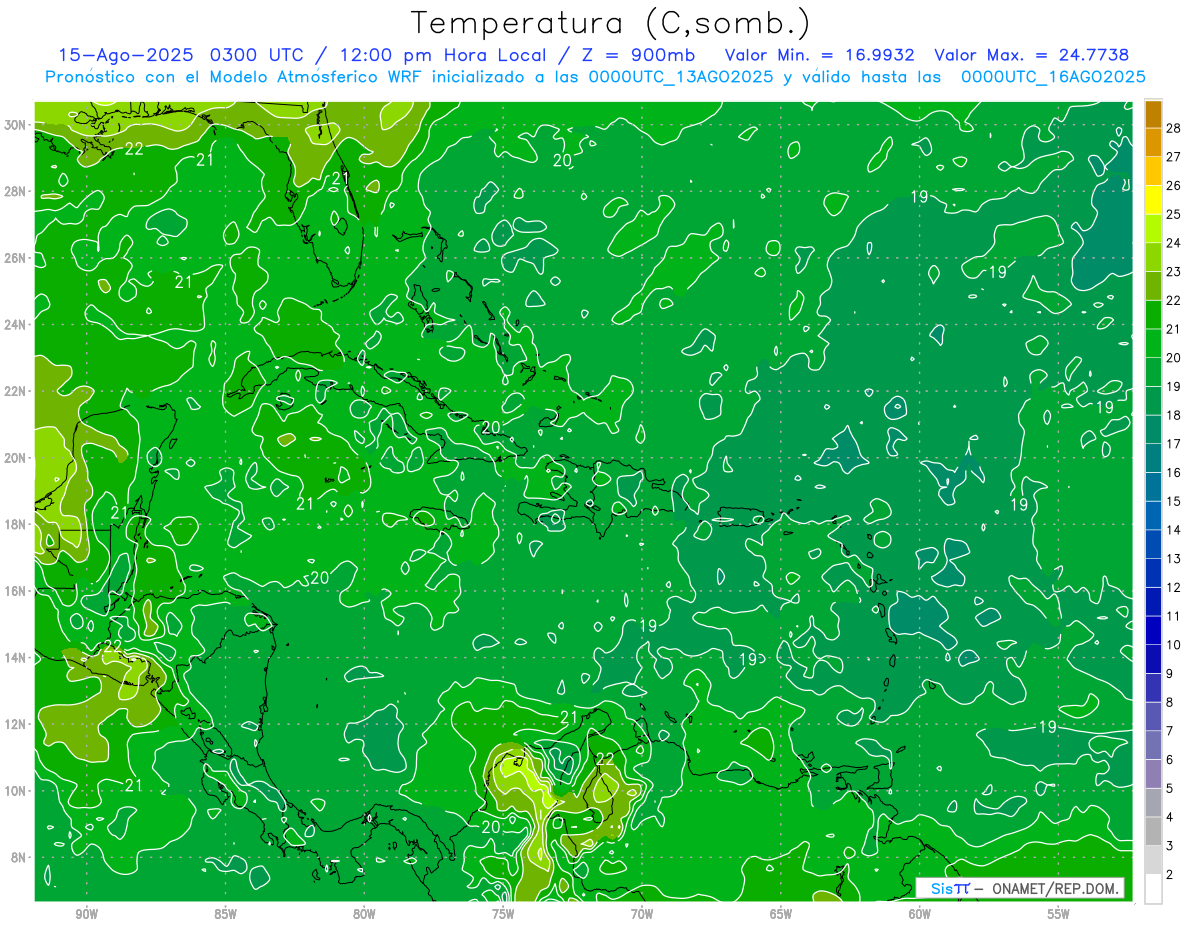
Task: Click the dark blue swatch between 10 and 11
Action: click(x=1153, y=631)
